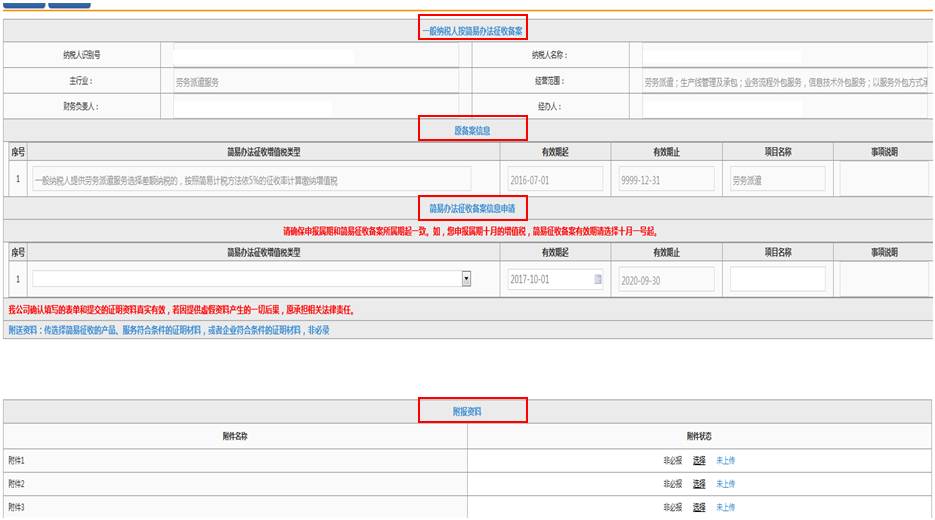This screenshot has height=520, width=935.
Task: Click original record date field 2016-07-01
Action: click(x=555, y=180)
